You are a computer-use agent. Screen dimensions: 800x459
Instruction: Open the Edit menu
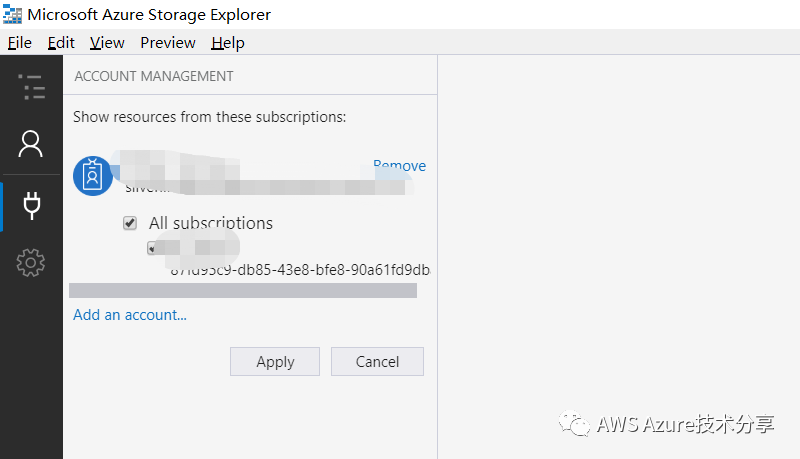61,43
